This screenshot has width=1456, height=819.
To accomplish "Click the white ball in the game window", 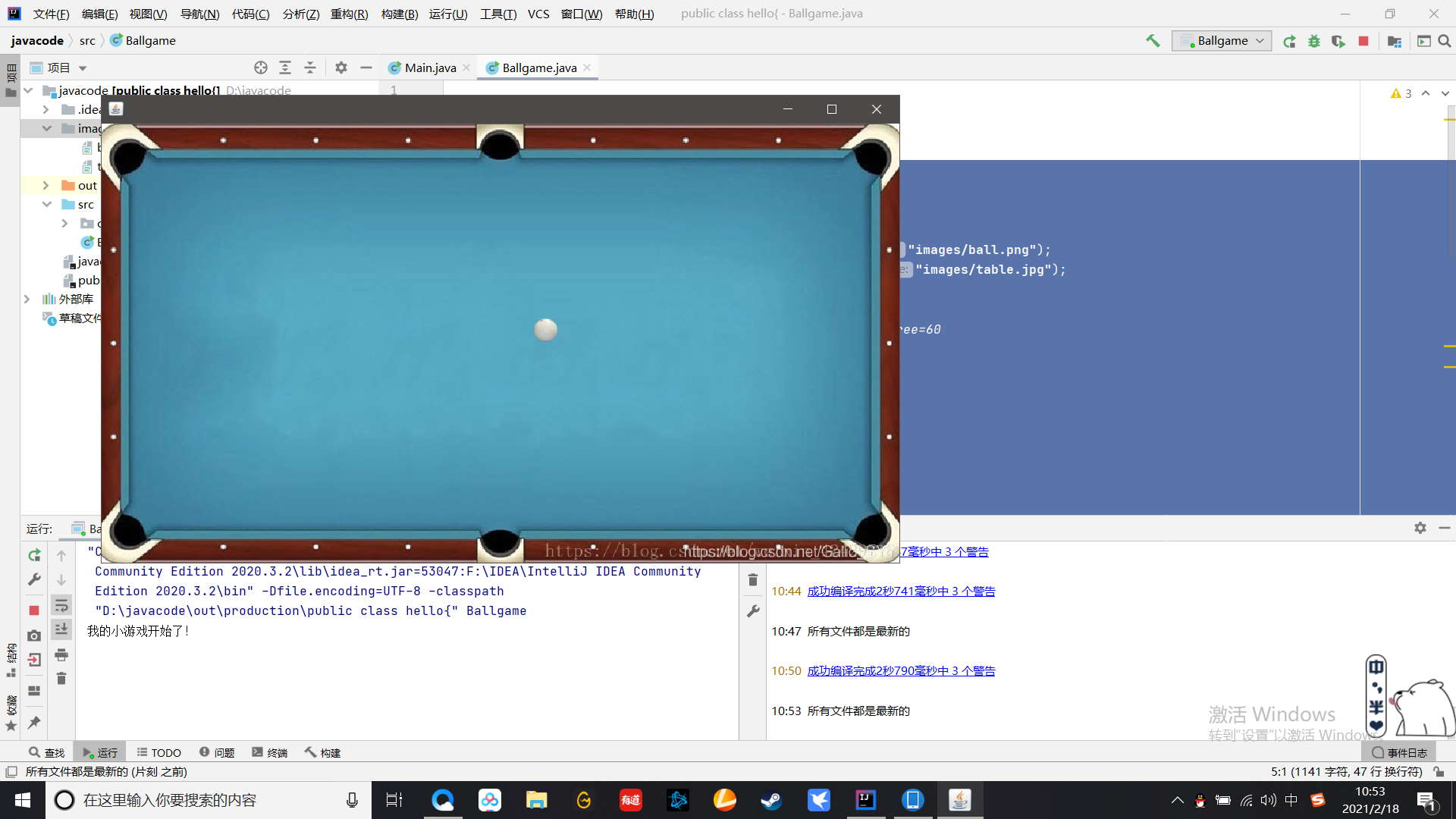I will click(x=545, y=330).
